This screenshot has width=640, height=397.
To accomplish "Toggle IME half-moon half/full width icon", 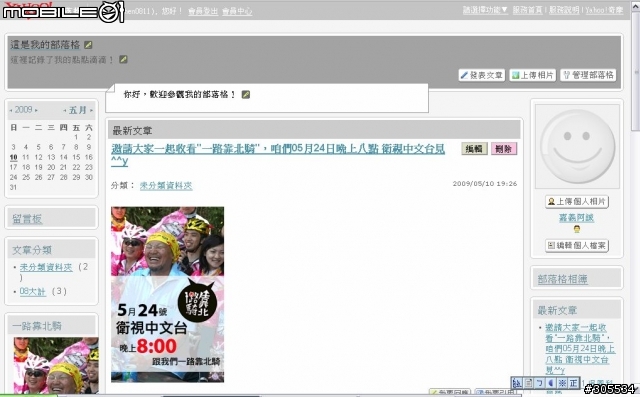I will (x=551, y=383).
